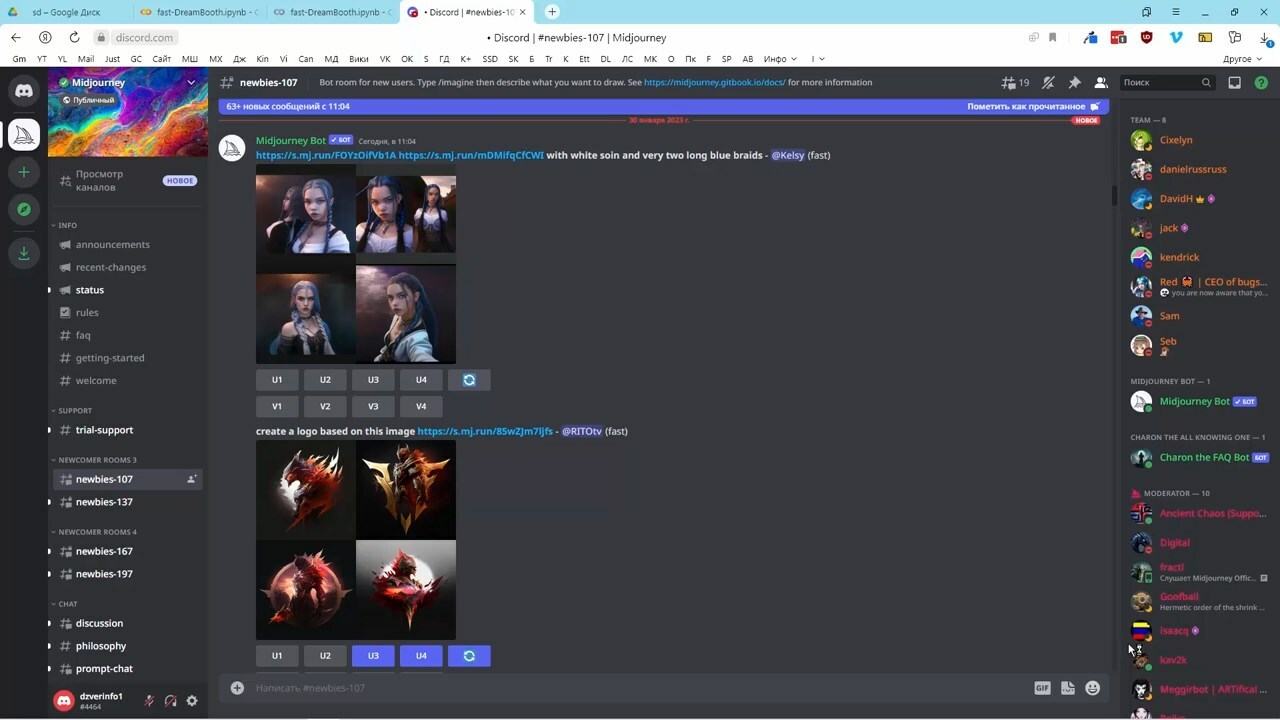Open the announcements channel
The height and width of the screenshot is (720, 1280).
point(112,244)
